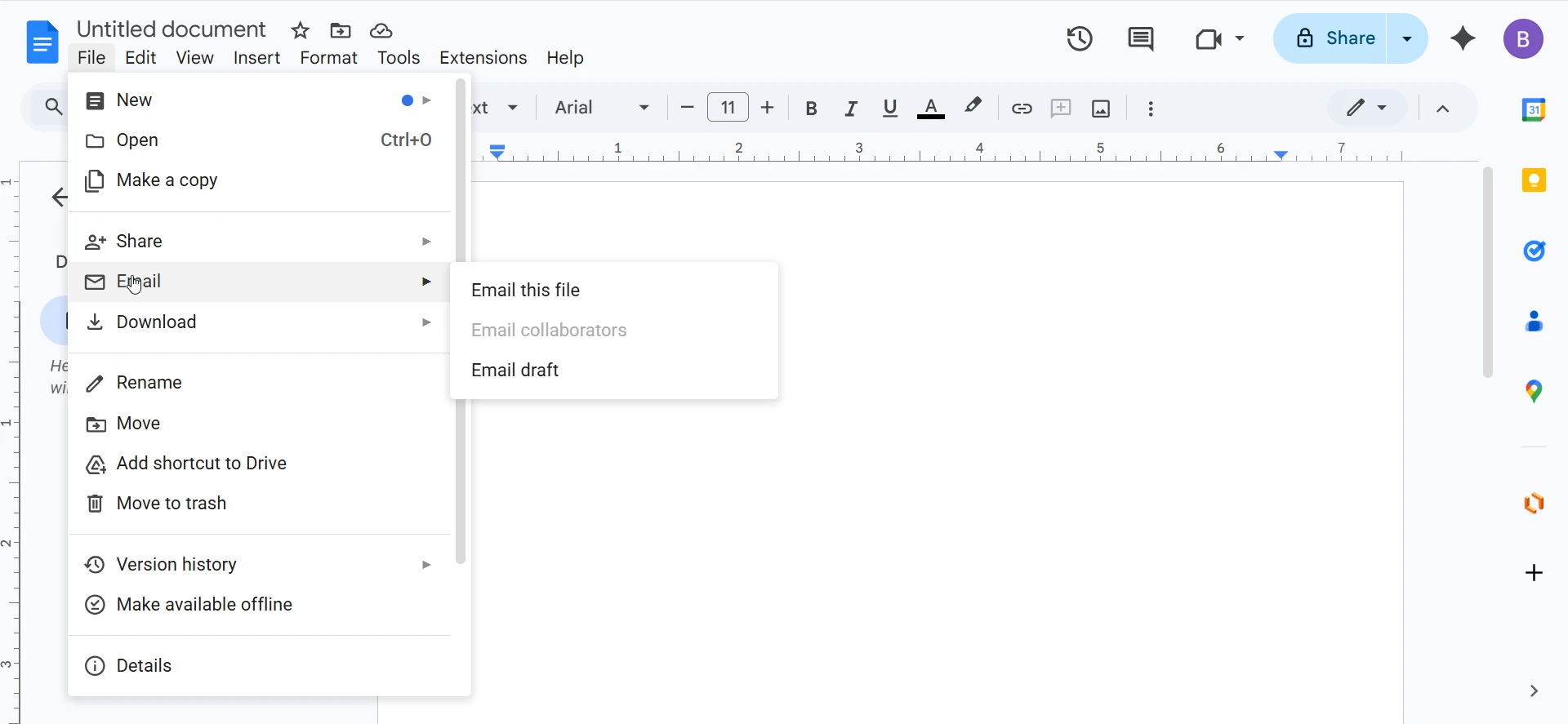Click the Share button

coord(1331,38)
